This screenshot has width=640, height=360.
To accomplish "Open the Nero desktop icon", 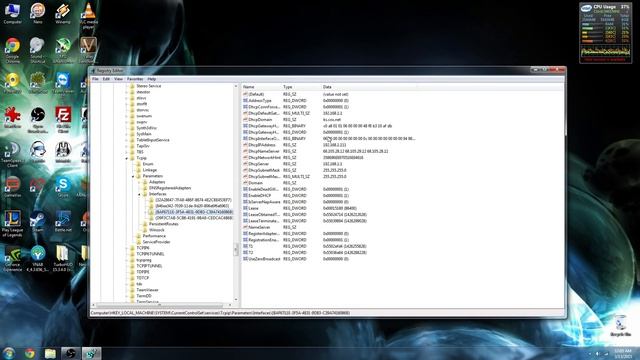I will [x=38, y=13].
